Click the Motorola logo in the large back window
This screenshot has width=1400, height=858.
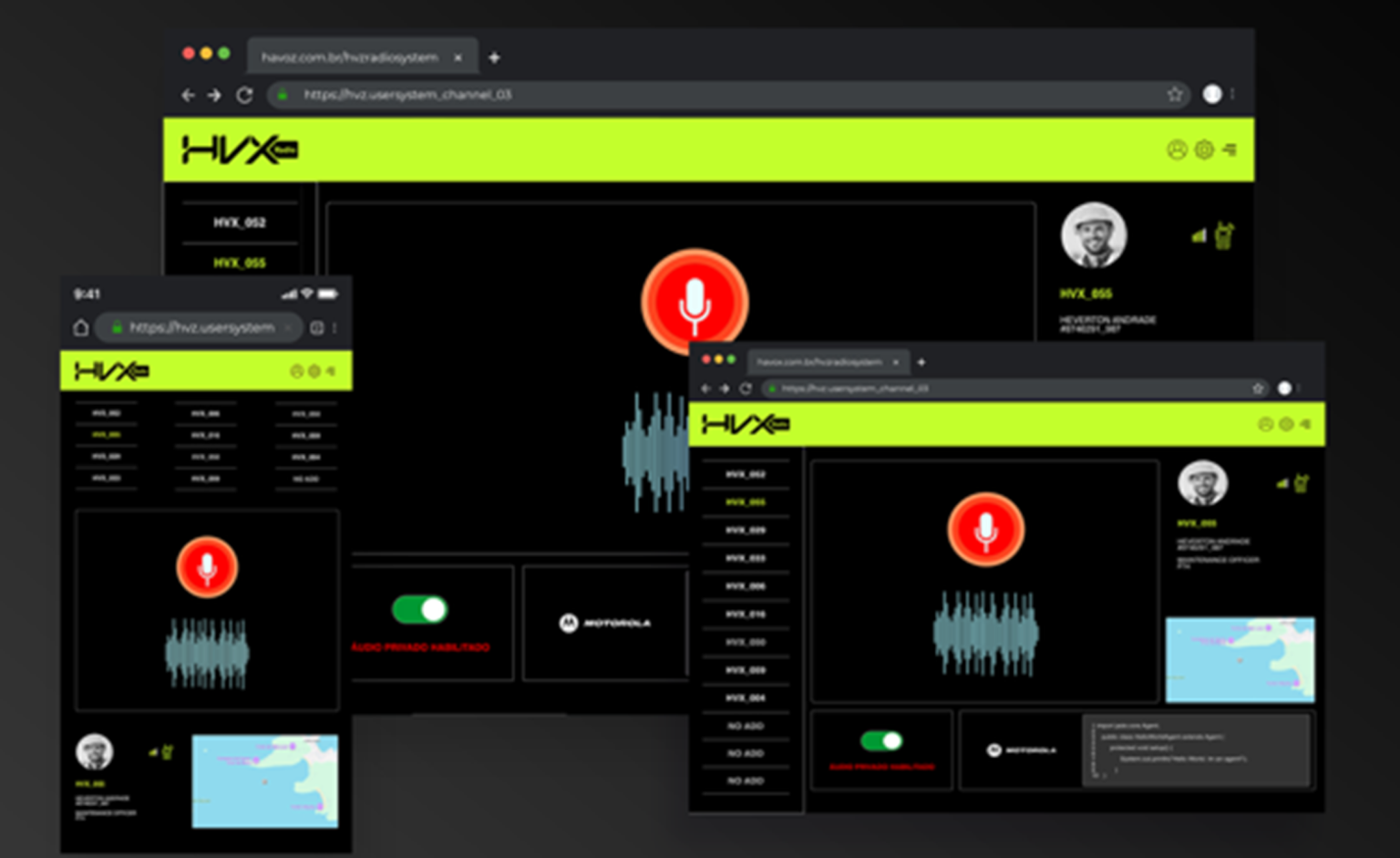[x=605, y=623]
